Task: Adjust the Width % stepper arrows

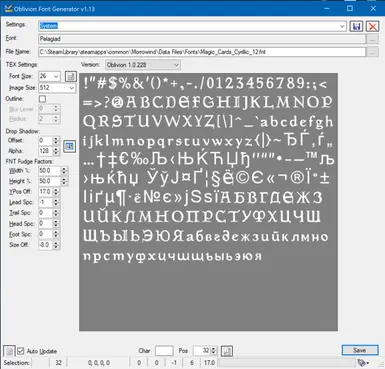Action: (x=64, y=171)
